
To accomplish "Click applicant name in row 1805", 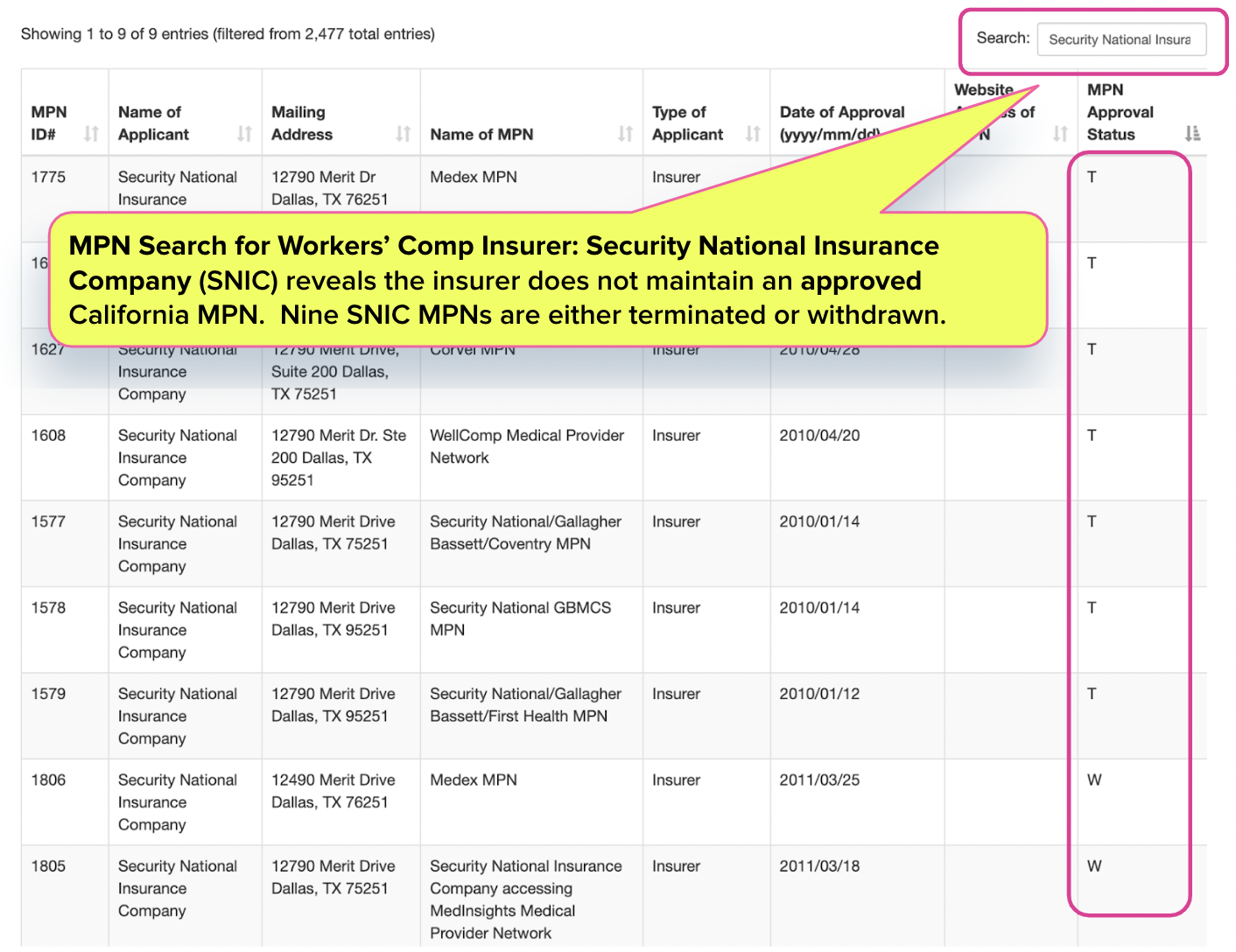I will tap(178, 889).
